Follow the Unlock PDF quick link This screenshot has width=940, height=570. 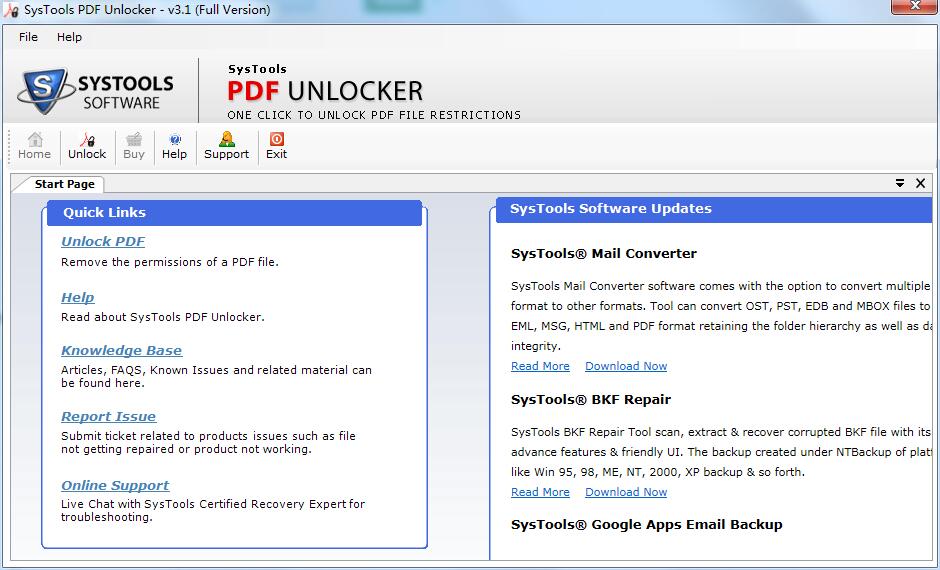click(x=103, y=242)
